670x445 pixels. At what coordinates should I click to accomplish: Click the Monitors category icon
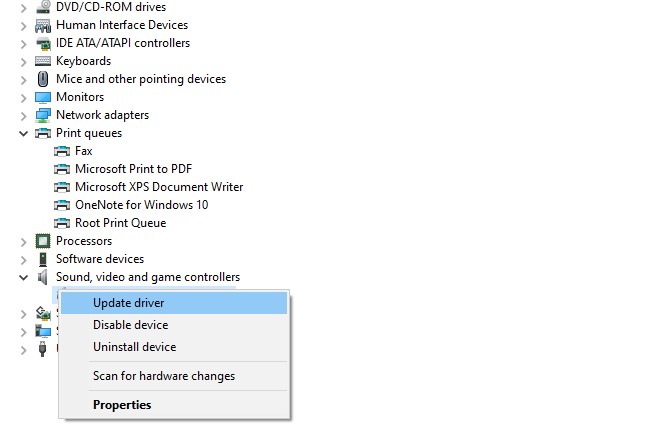[x=43, y=97]
